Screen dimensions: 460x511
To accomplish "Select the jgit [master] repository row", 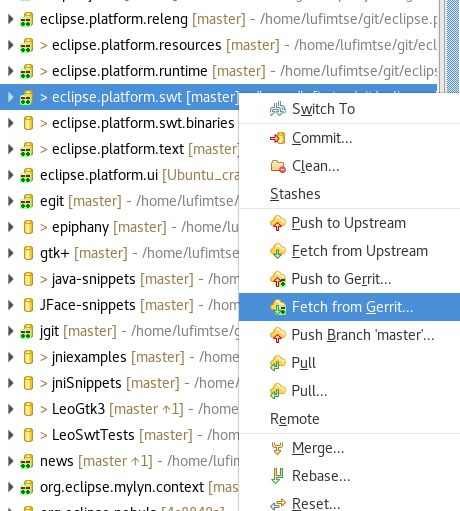I will (119, 331).
